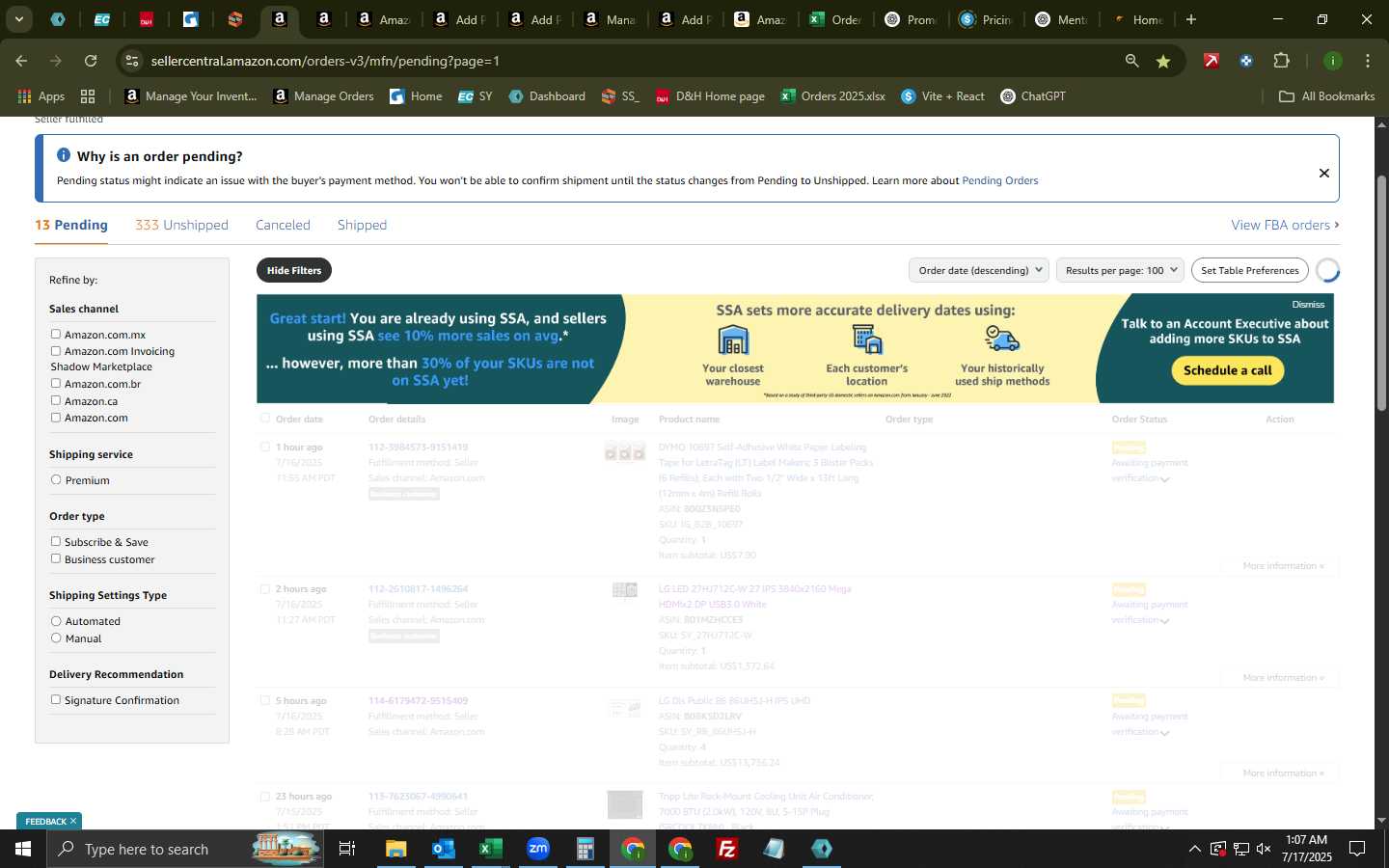Screen dimensions: 1389x868
Task: Check the Amazon.com sales channel
Action: click(x=56, y=418)
